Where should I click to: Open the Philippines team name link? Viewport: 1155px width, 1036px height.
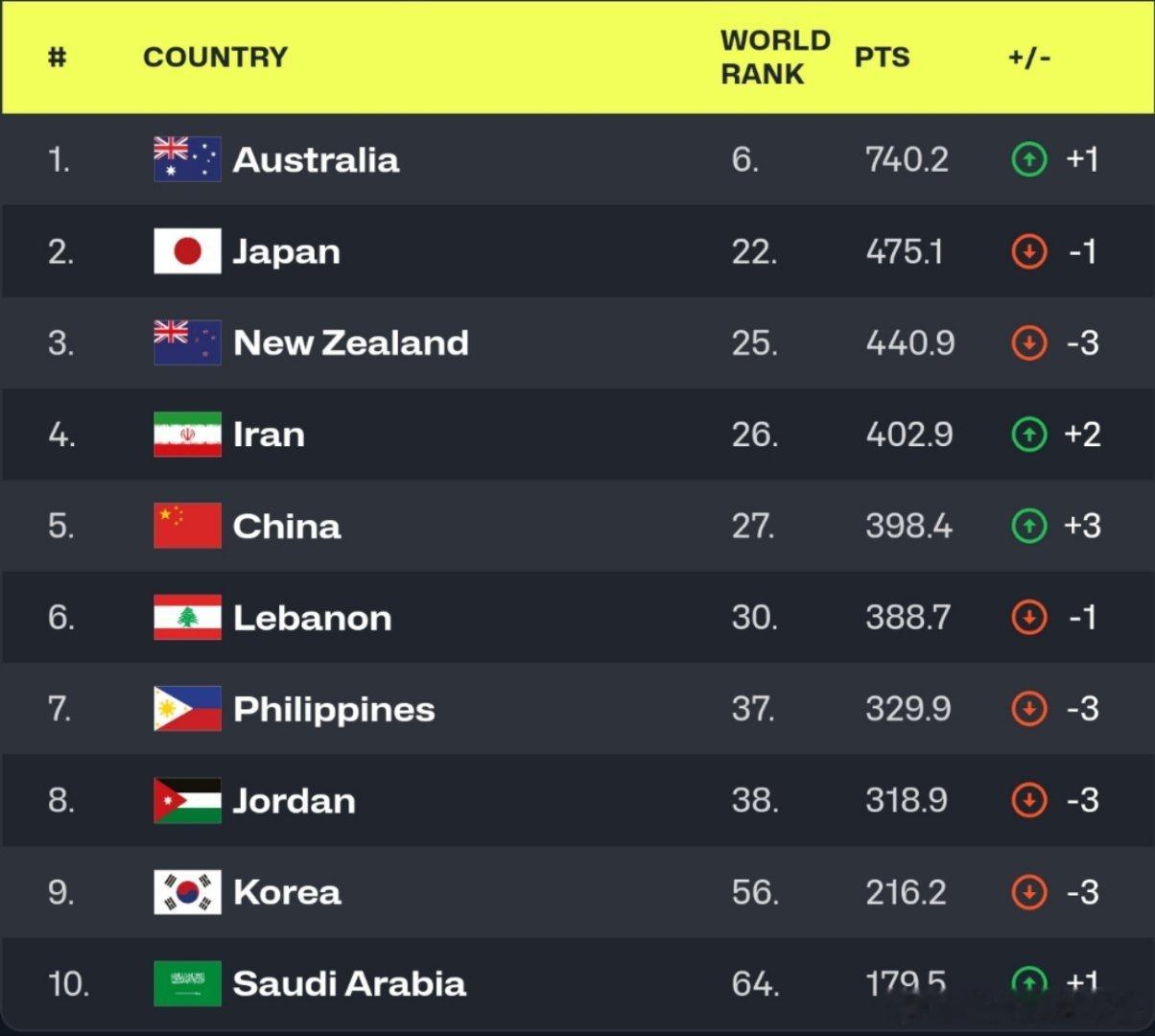tap(334, 710)
